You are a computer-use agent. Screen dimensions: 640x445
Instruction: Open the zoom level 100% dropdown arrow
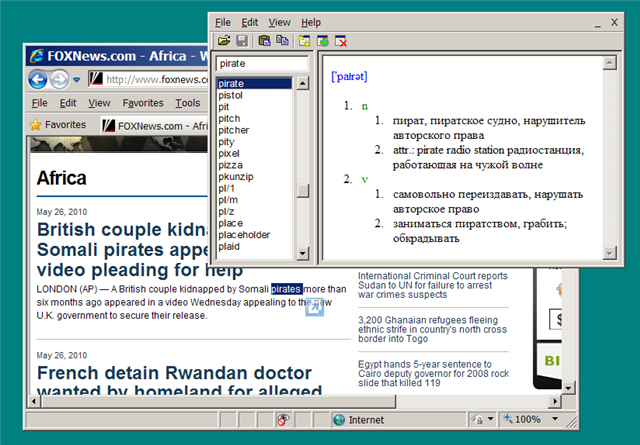[555, 419]
